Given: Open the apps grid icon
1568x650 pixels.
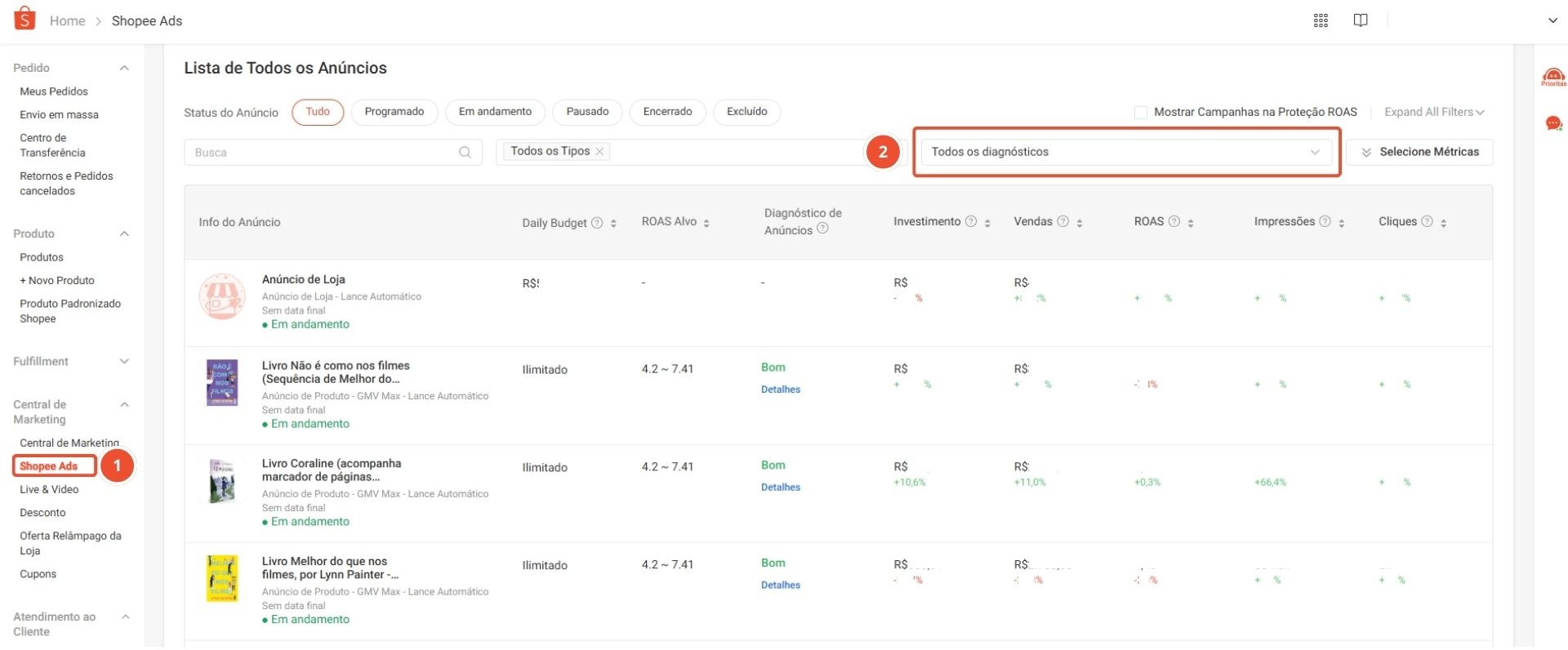Looking at the screenshot, I should [1321, 20].
